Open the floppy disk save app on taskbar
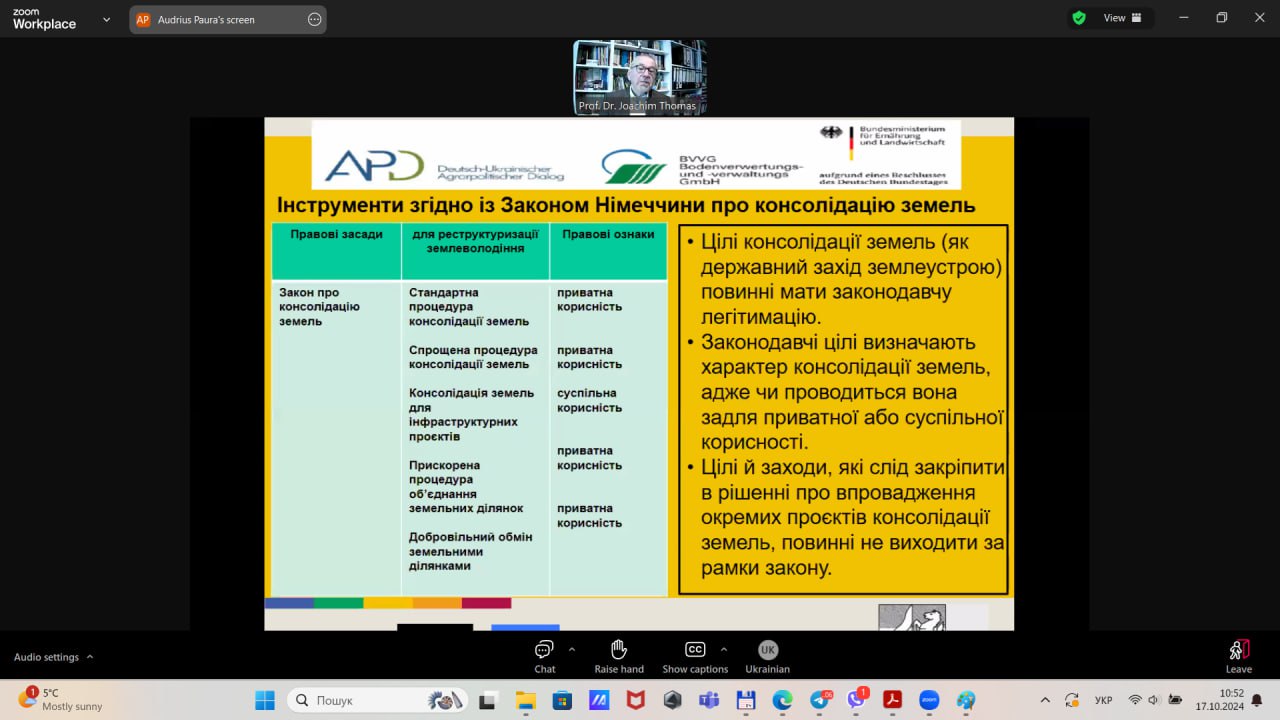Image resolution: width=1280 pixels, height=720 pixels. point(745,700)
